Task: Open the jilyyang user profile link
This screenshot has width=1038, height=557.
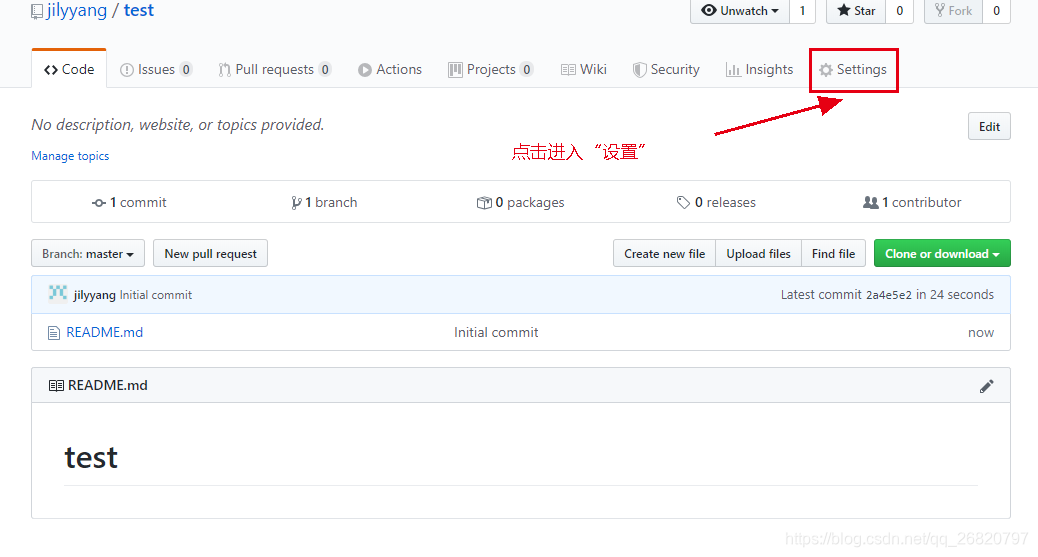Action: pos(77,11)
